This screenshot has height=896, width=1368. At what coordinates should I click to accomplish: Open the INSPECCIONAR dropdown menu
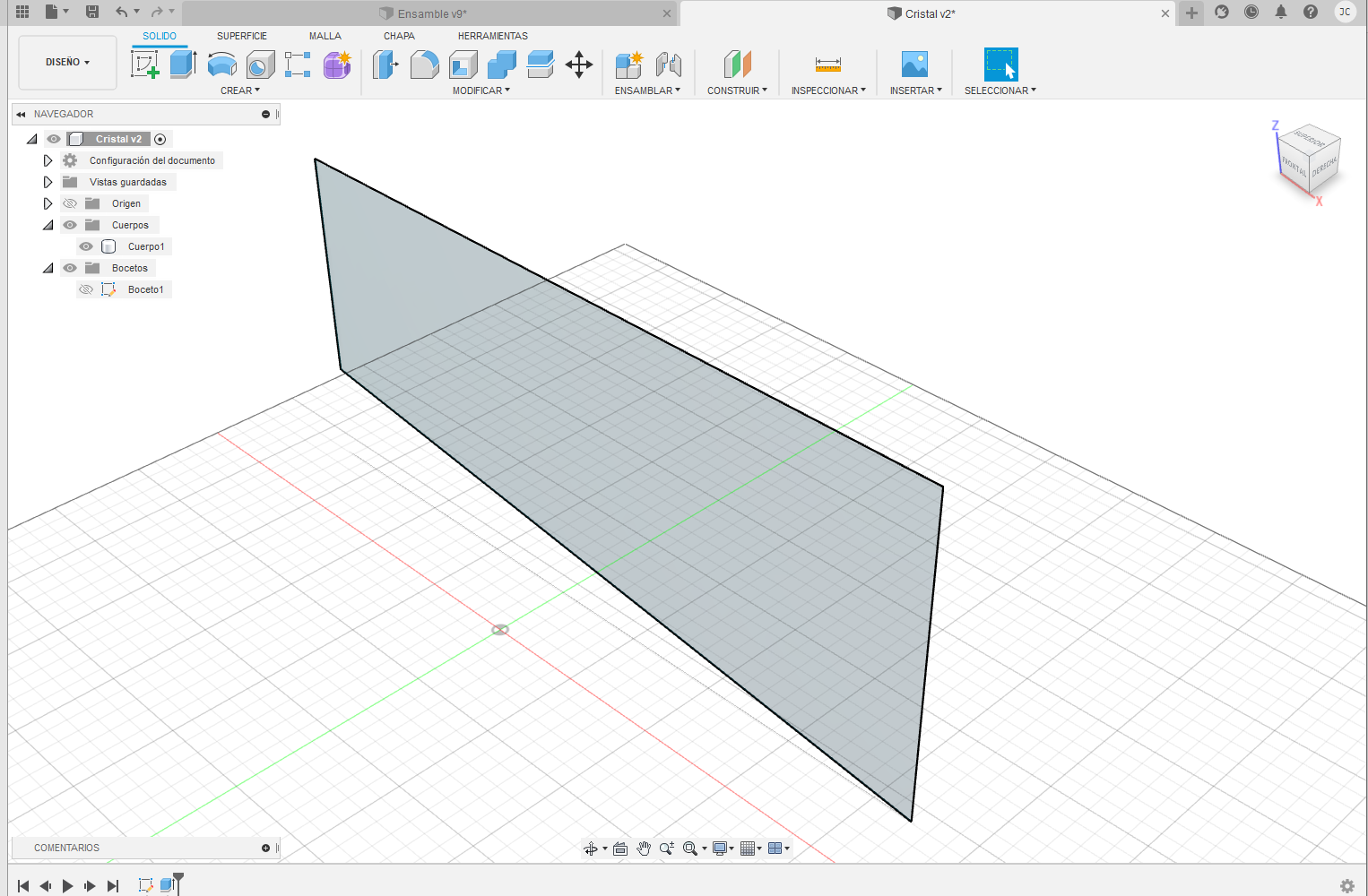point(828,90)
